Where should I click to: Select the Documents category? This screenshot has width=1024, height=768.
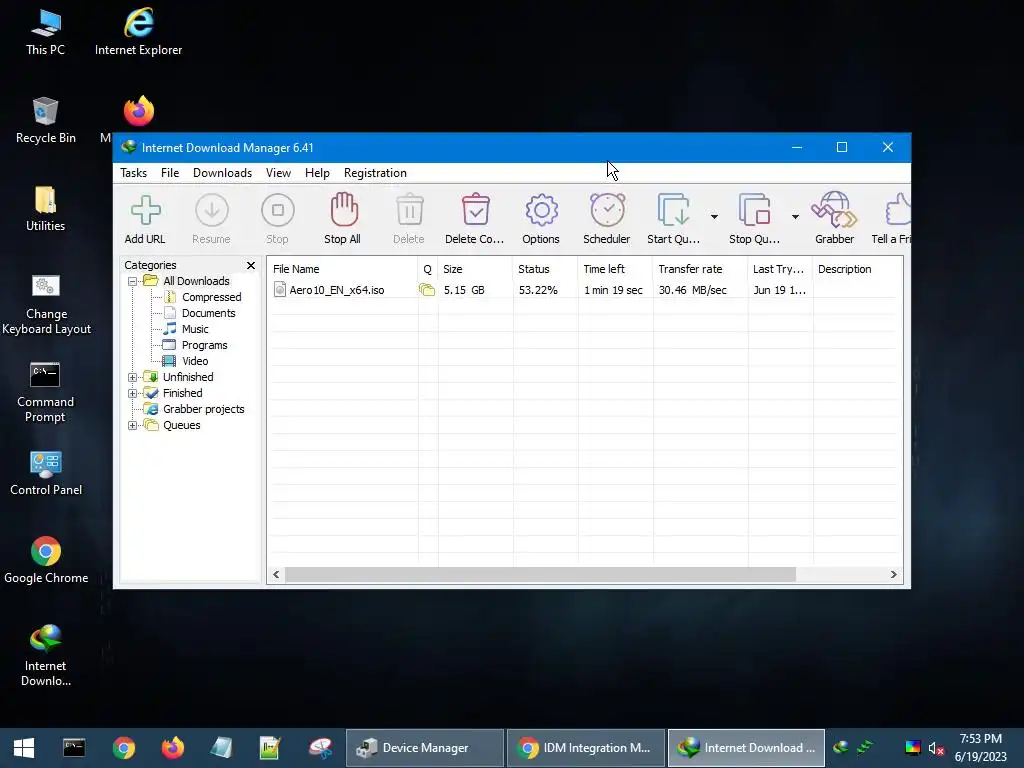(x=208, y=313)
